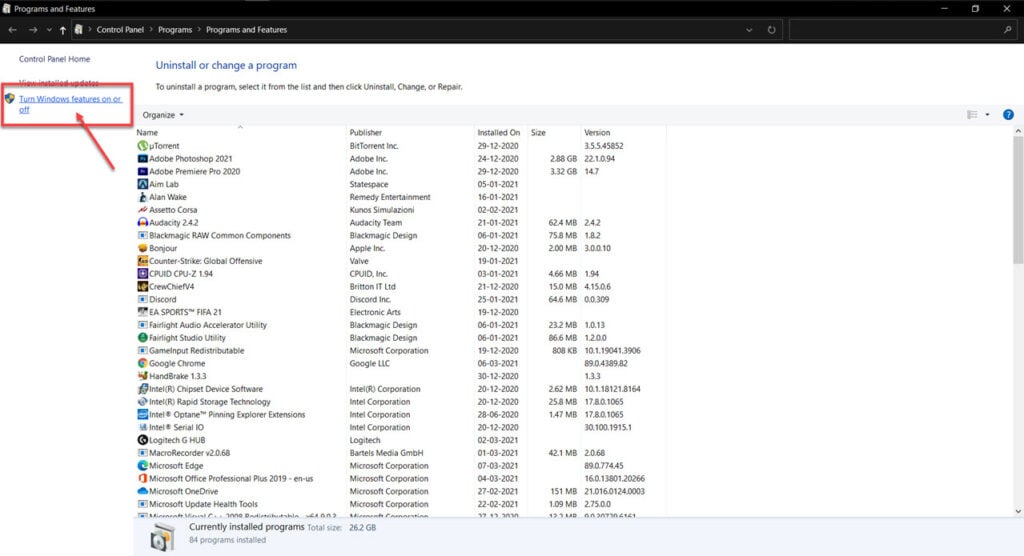Navigate to Programs breadcrumb

175,30
